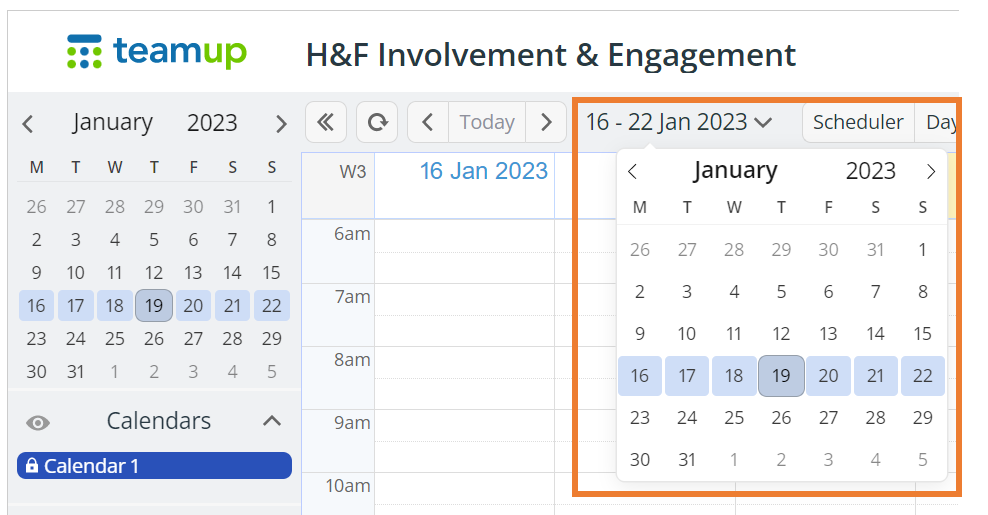Go to next week in toolbar
988x515 pixels.
pos(546,122)
